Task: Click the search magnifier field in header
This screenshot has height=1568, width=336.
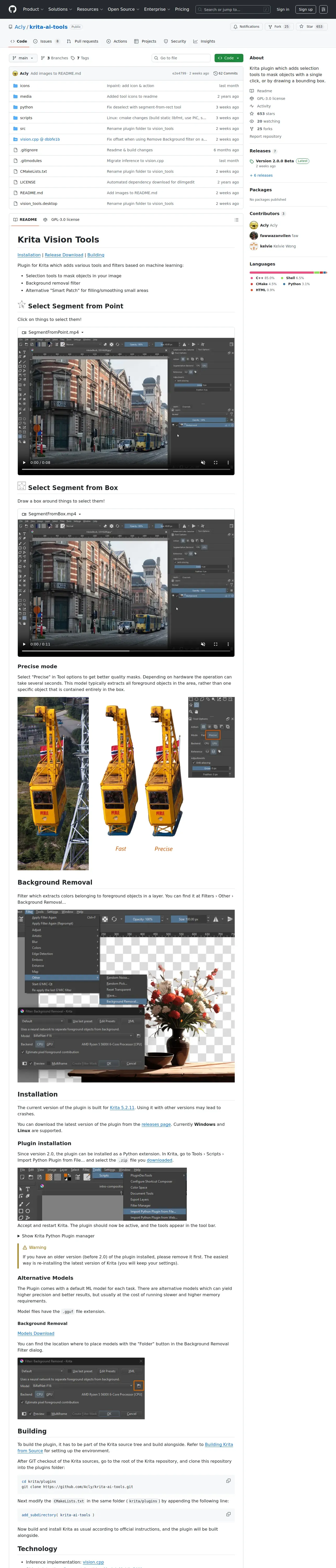Action: (233, 9)
